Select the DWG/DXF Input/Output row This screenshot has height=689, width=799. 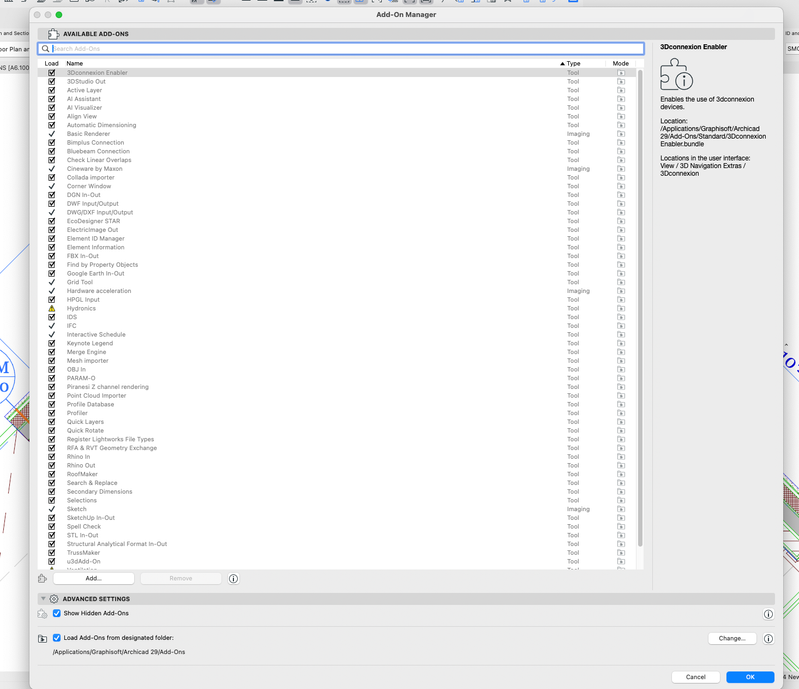(337, 213)
